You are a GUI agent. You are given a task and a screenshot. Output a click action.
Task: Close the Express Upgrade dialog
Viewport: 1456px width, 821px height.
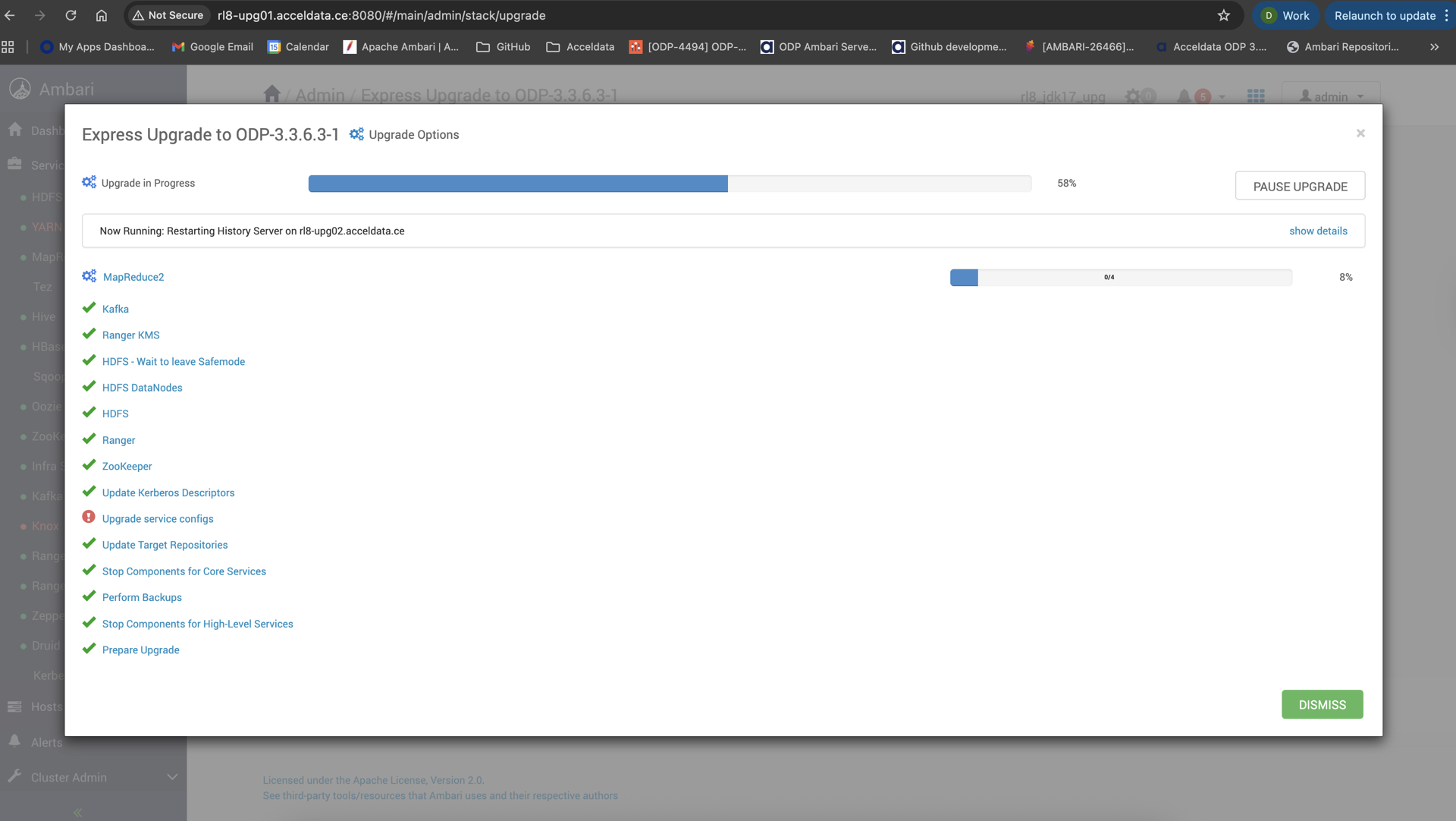click(1360, 134)
